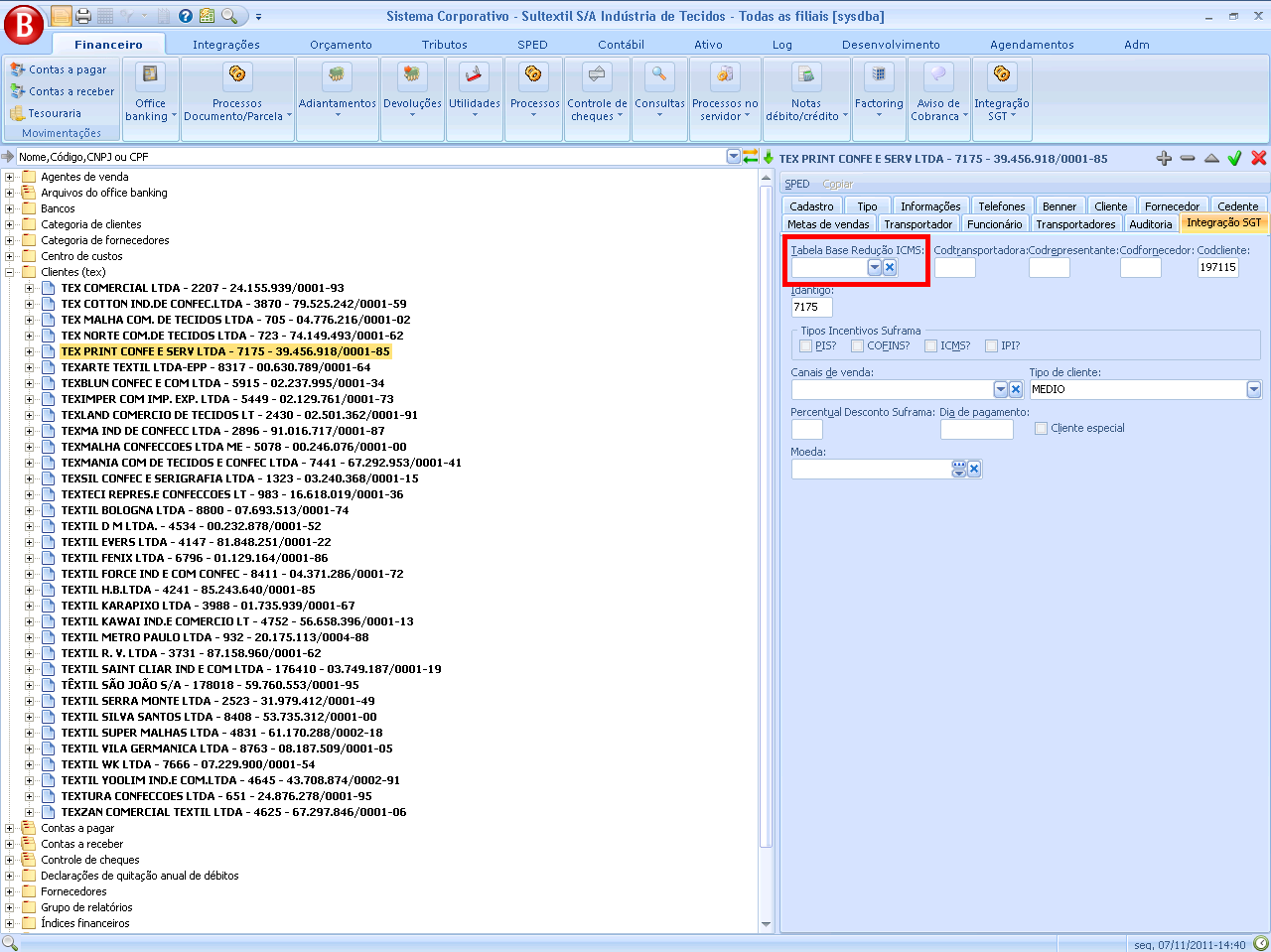Open the Tipo de cliente dropdown

(1253, 390)
